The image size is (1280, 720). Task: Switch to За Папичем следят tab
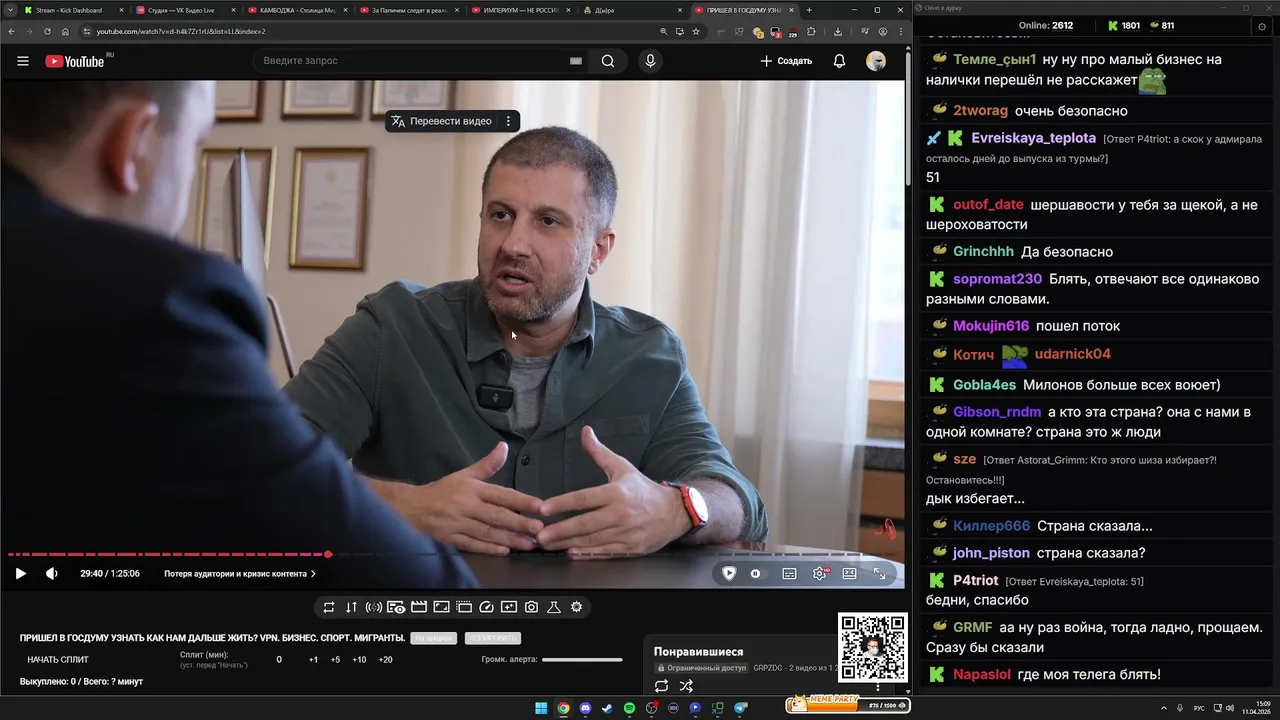(x=409, y=10)
